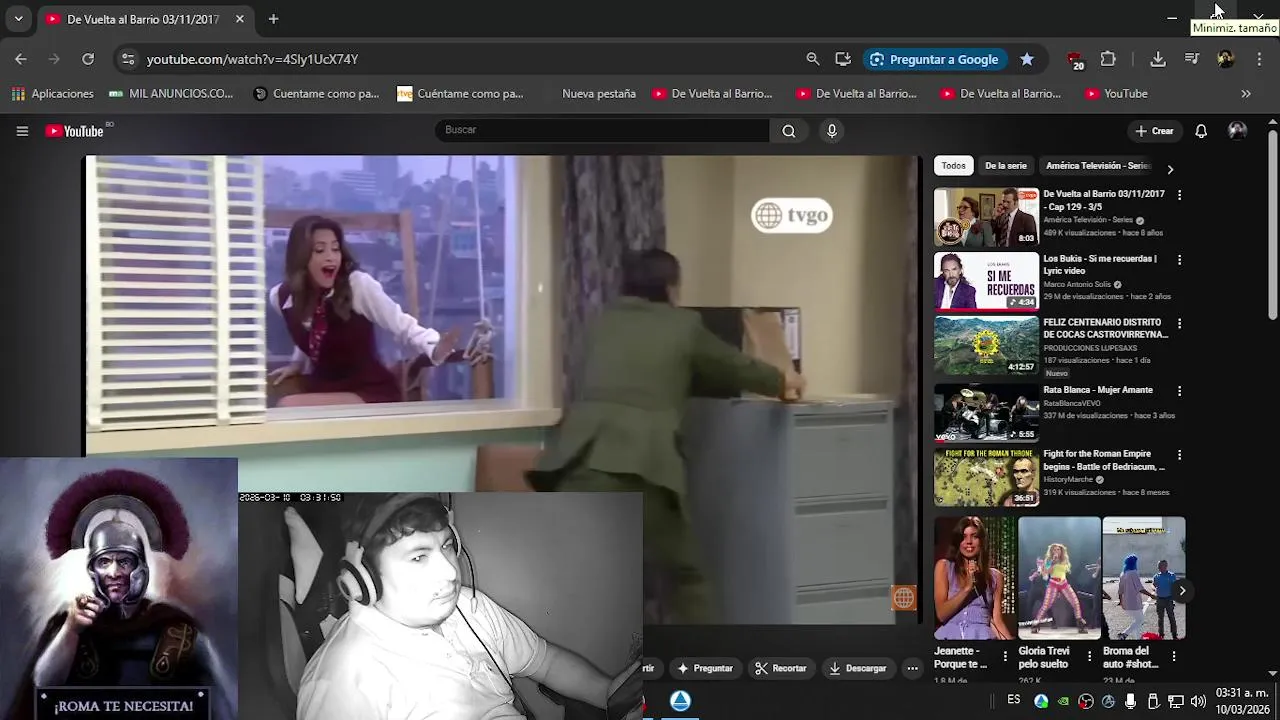Select the De la serie filter chip
The width and height of the screenshot is (1280, 720).
1006,166
